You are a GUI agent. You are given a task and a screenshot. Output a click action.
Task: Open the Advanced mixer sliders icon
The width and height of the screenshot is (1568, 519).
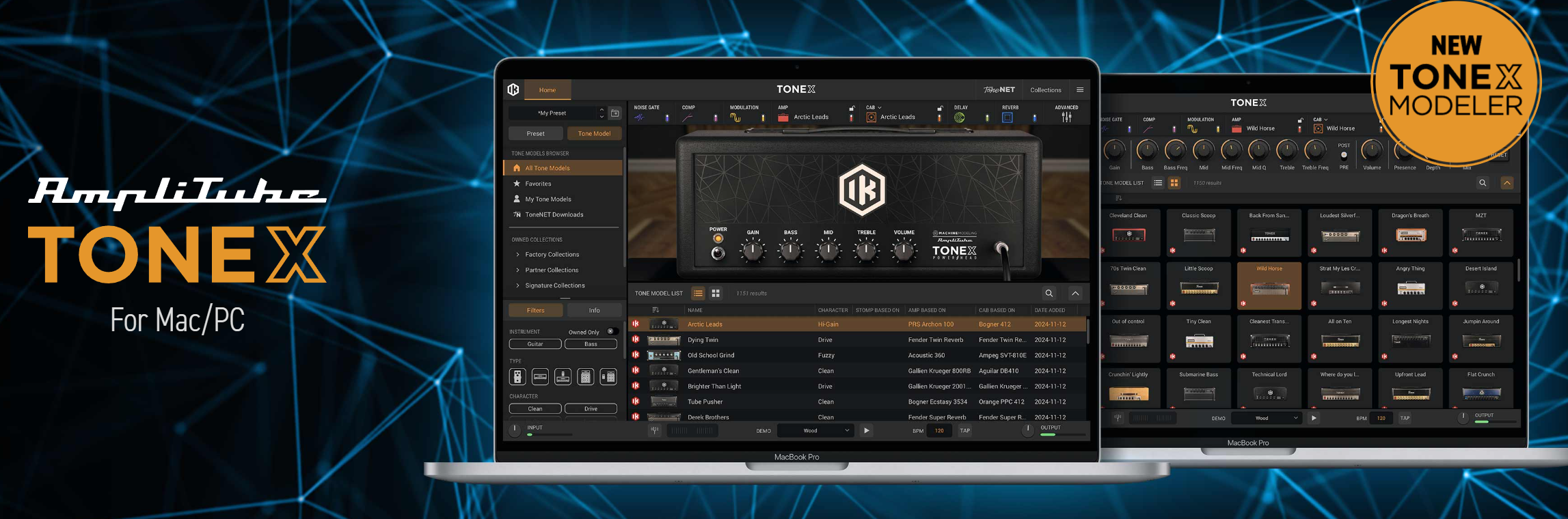coord(1066,117)
